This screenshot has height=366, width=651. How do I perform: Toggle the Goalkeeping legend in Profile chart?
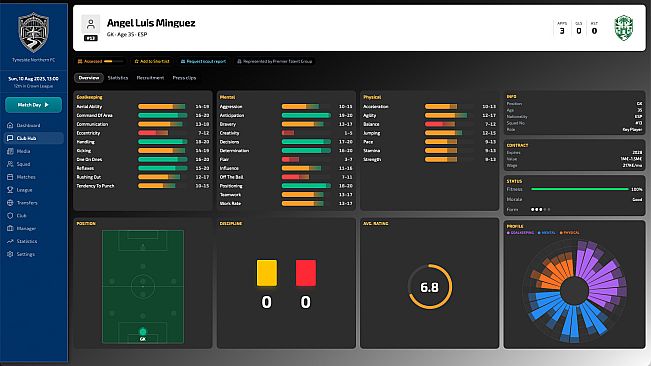click(x=520, y=233)
